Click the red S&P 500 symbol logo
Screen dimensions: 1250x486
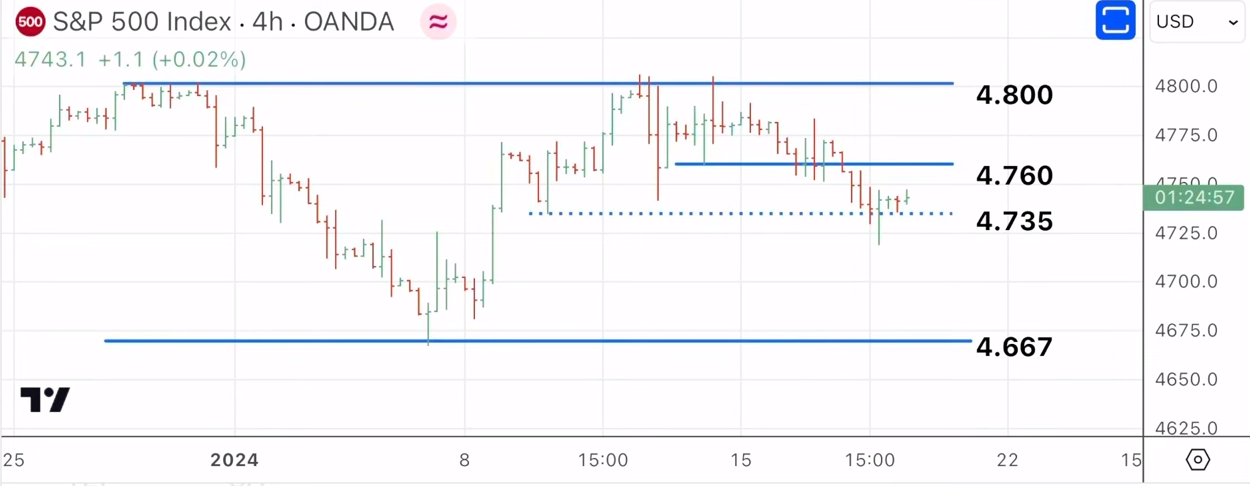[x=31, y=21]
